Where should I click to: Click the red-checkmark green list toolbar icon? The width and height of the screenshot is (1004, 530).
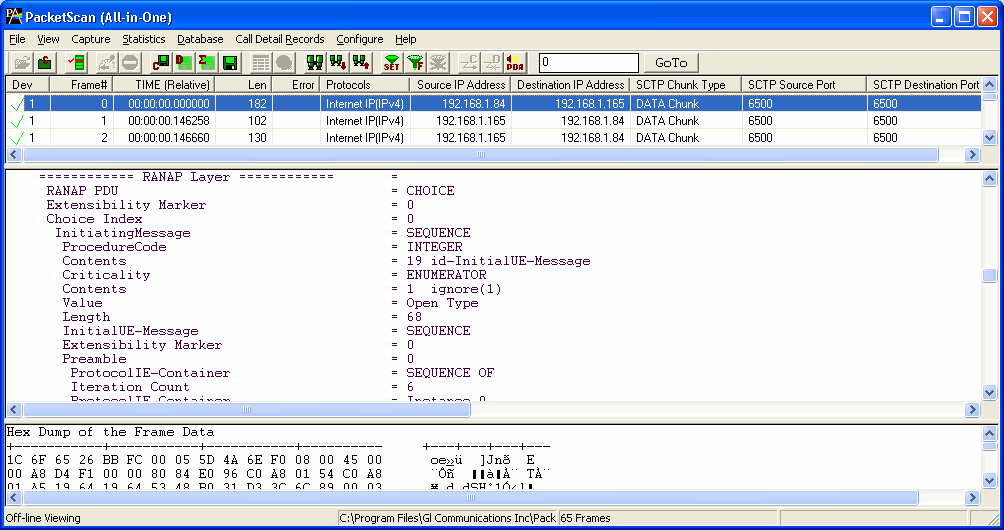[76, 62]
